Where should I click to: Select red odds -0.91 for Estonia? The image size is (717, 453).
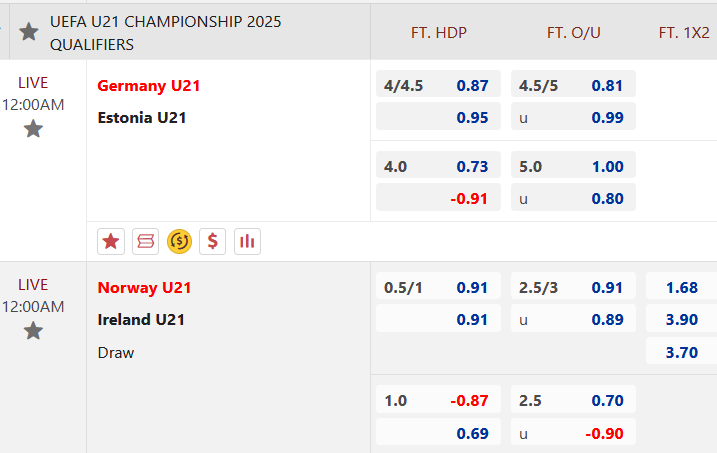(x=438, y=197)
